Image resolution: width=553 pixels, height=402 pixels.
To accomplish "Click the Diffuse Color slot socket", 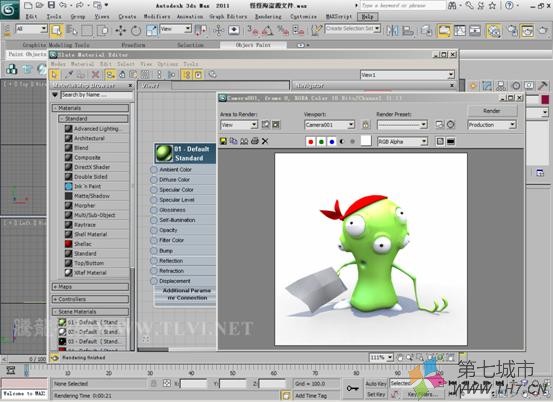I will point(154,180).
